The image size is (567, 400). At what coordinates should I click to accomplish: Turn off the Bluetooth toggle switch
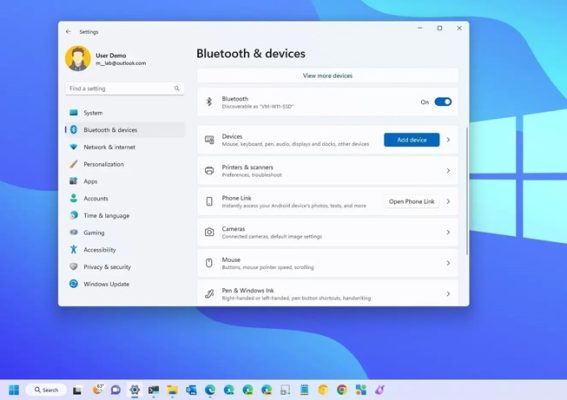pyautogui.click(x=443, y=102)
